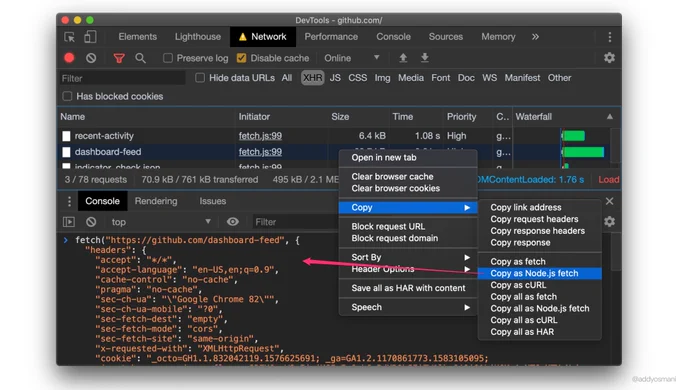This screenshot has height=390, width=680.
Task: Check Has blocked cookies checkbox
Action: (x=67, y=96)
